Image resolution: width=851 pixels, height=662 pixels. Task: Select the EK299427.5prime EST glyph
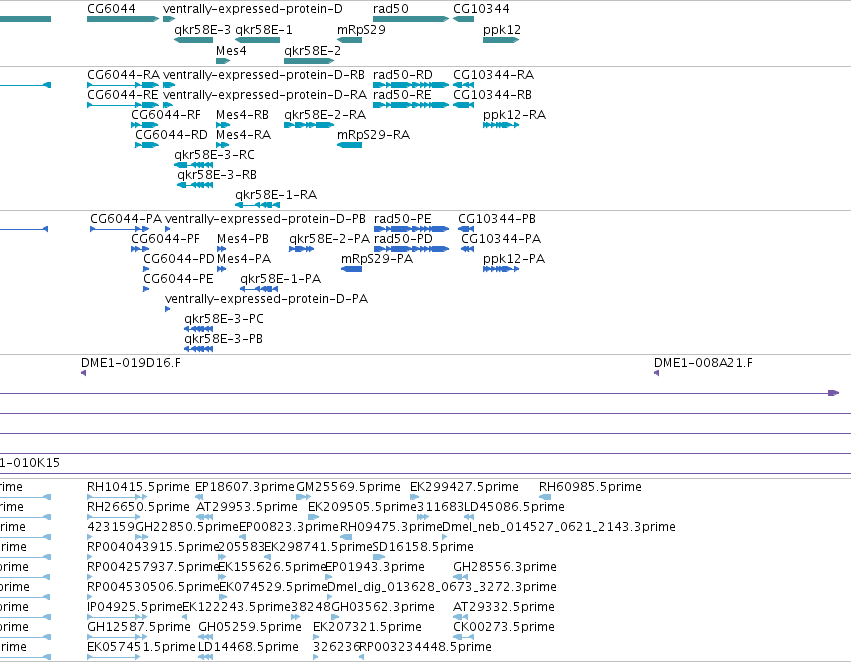pyautogui.click(x=414, y=497)
